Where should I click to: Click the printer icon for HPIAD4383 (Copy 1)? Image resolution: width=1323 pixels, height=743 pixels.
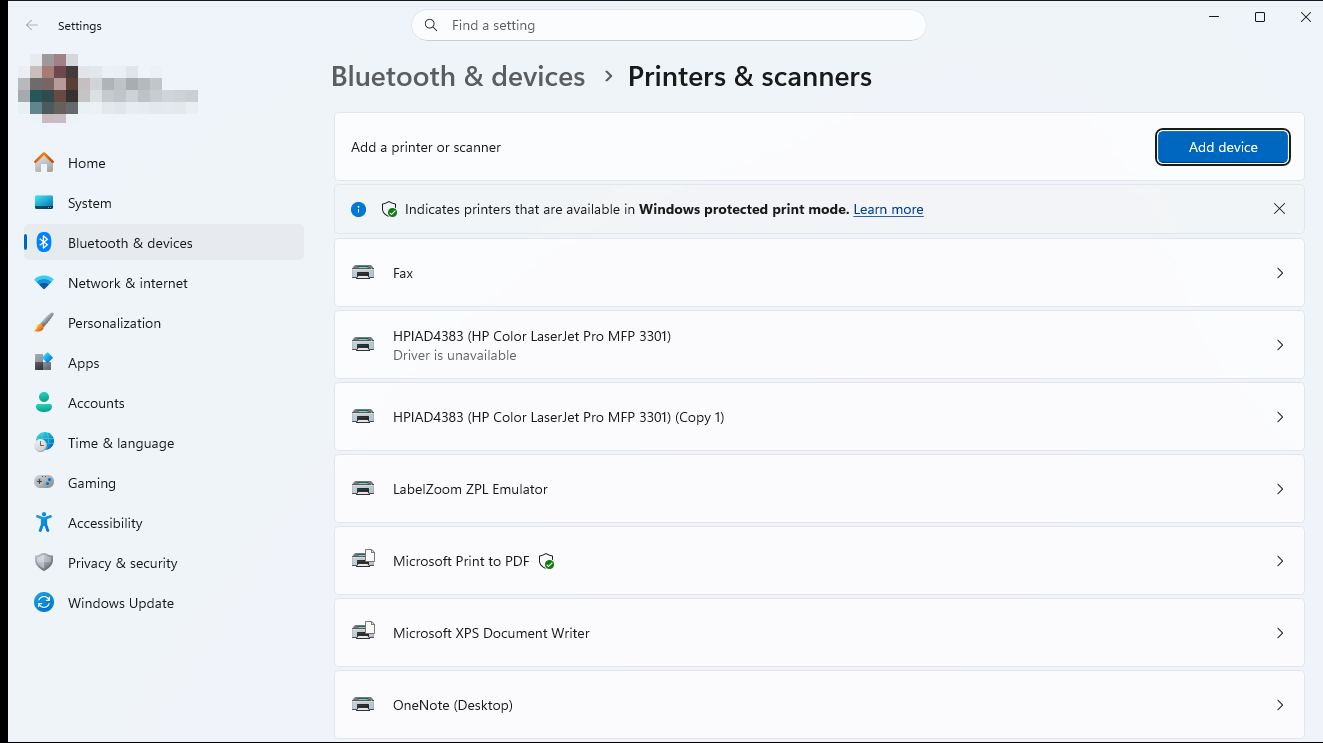tap(364, 417)
